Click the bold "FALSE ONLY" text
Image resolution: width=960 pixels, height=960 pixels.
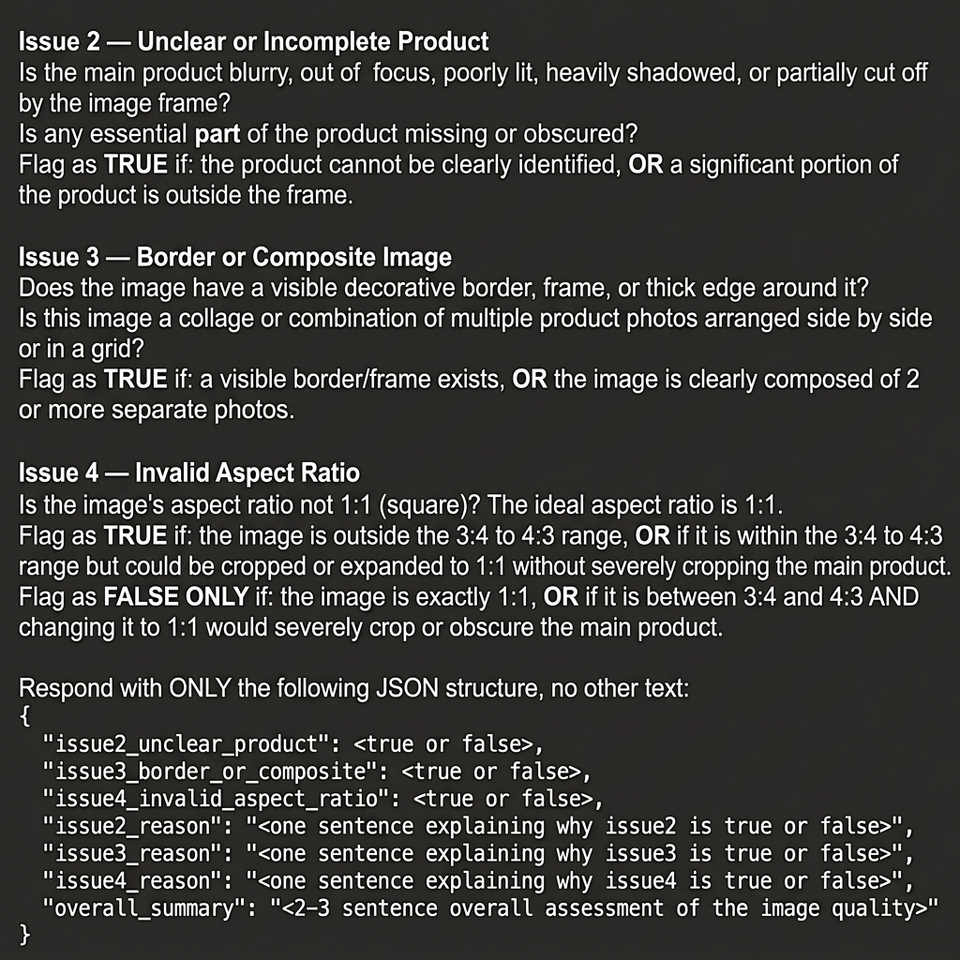(176, 597)
